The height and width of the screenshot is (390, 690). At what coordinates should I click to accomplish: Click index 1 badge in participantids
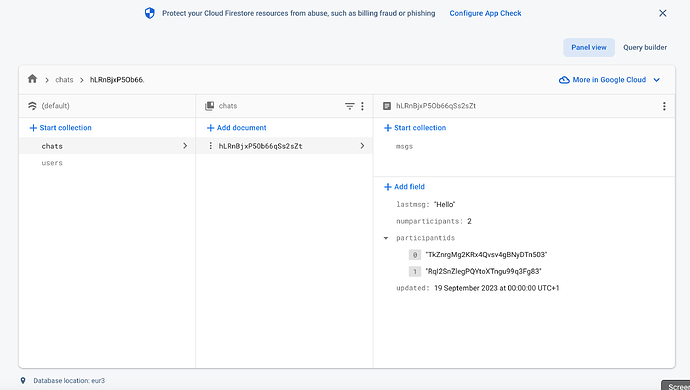tap(415, 272)
